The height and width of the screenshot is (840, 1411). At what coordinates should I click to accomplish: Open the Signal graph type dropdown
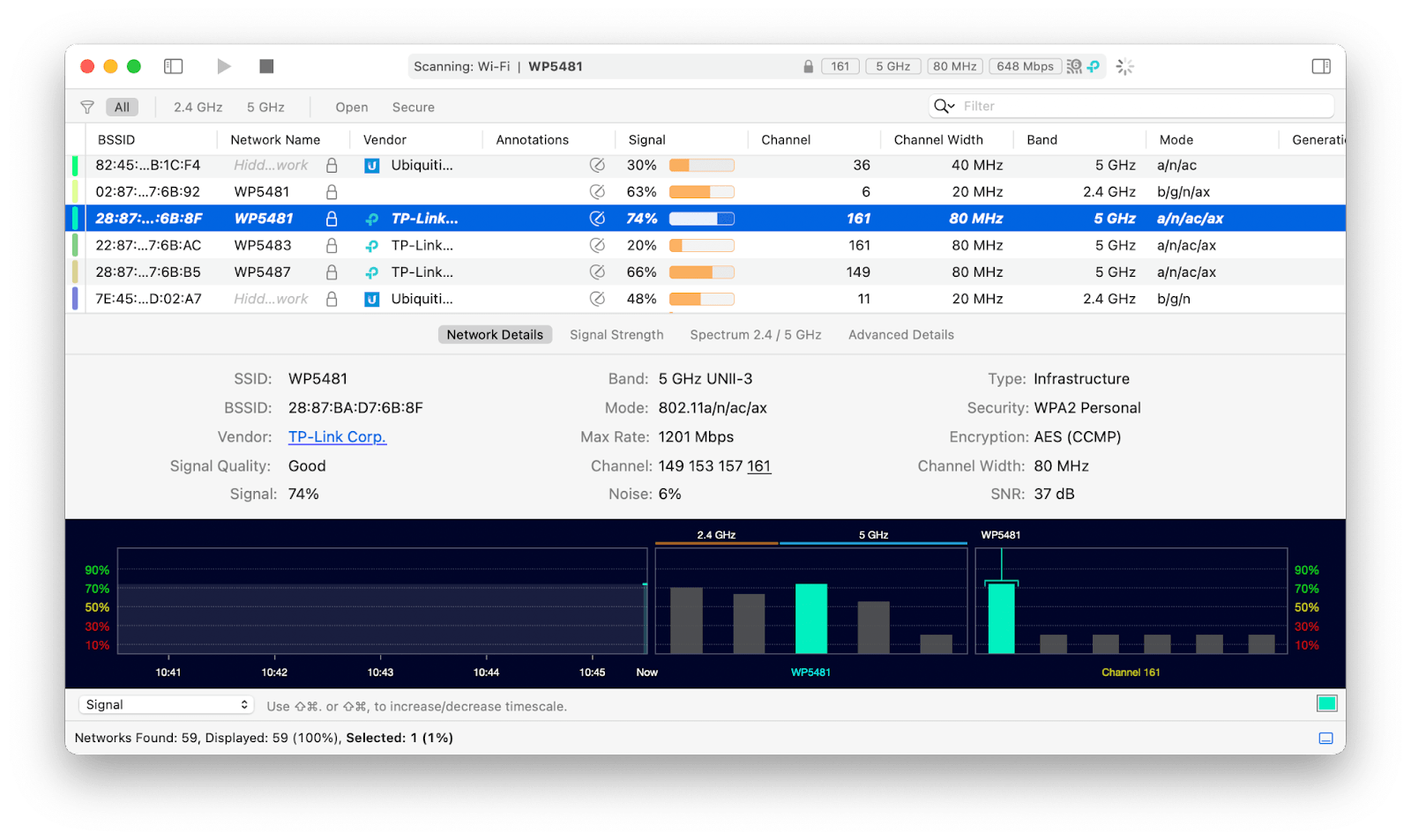pyautogui.click(x=166, y=705)
